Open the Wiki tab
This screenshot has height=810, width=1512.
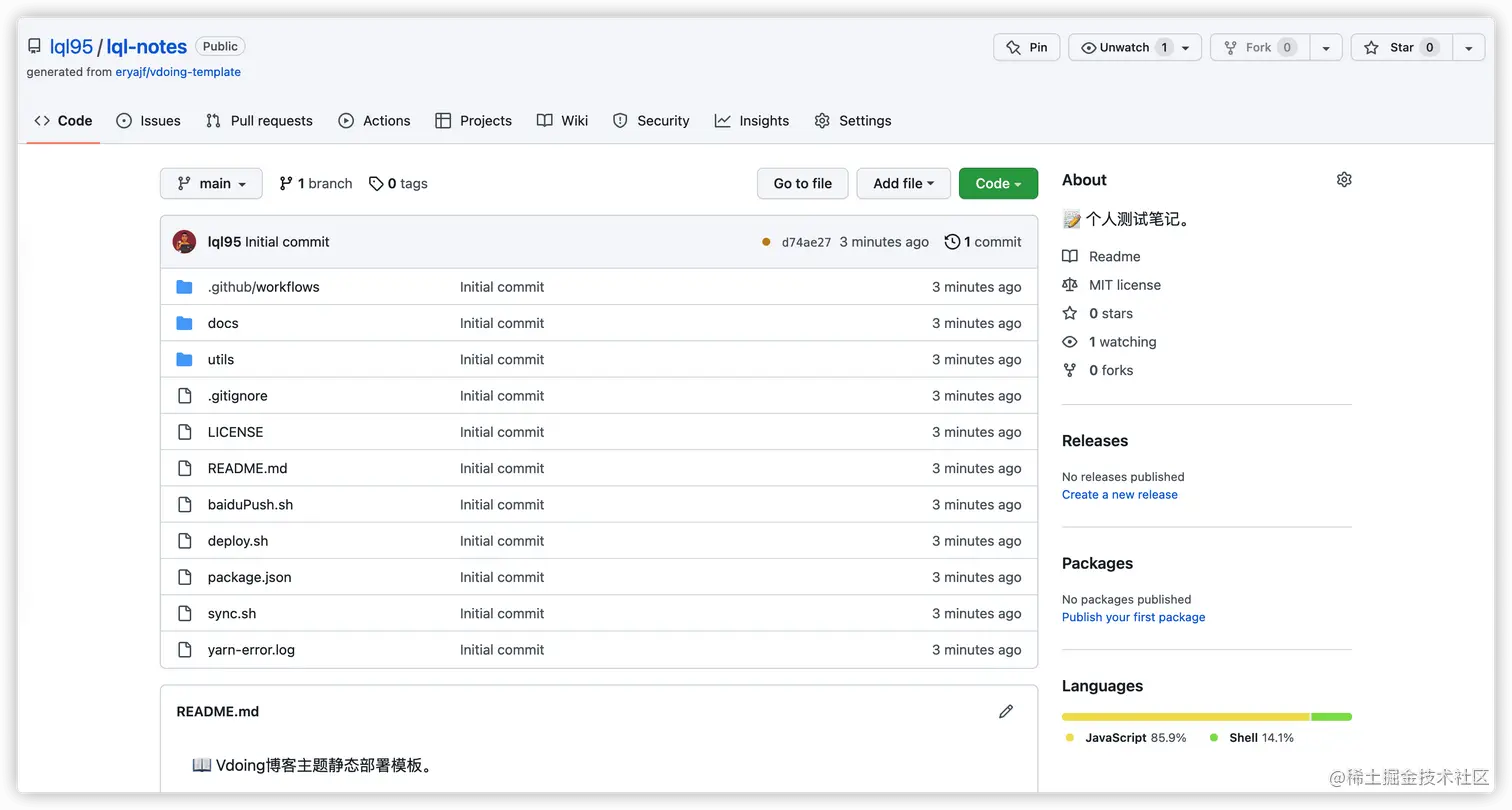[562, 121]
